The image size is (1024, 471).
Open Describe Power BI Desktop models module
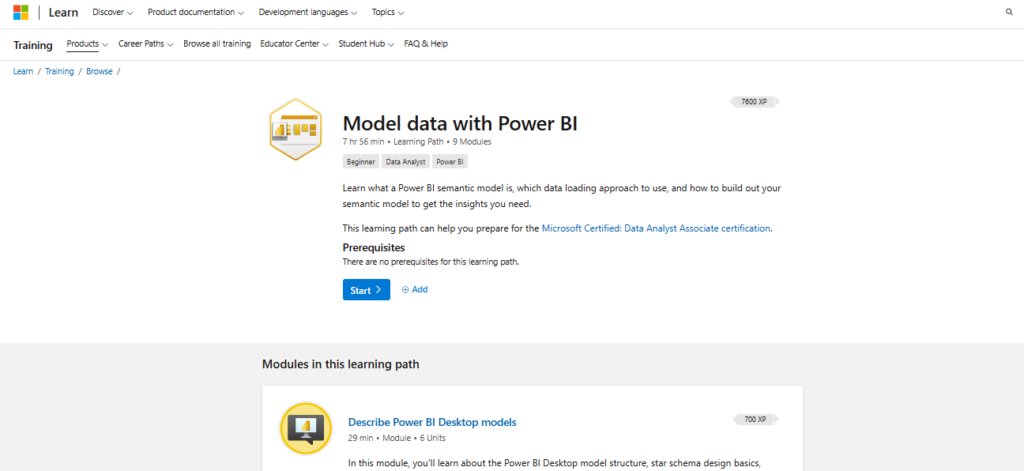click(432, 423)
